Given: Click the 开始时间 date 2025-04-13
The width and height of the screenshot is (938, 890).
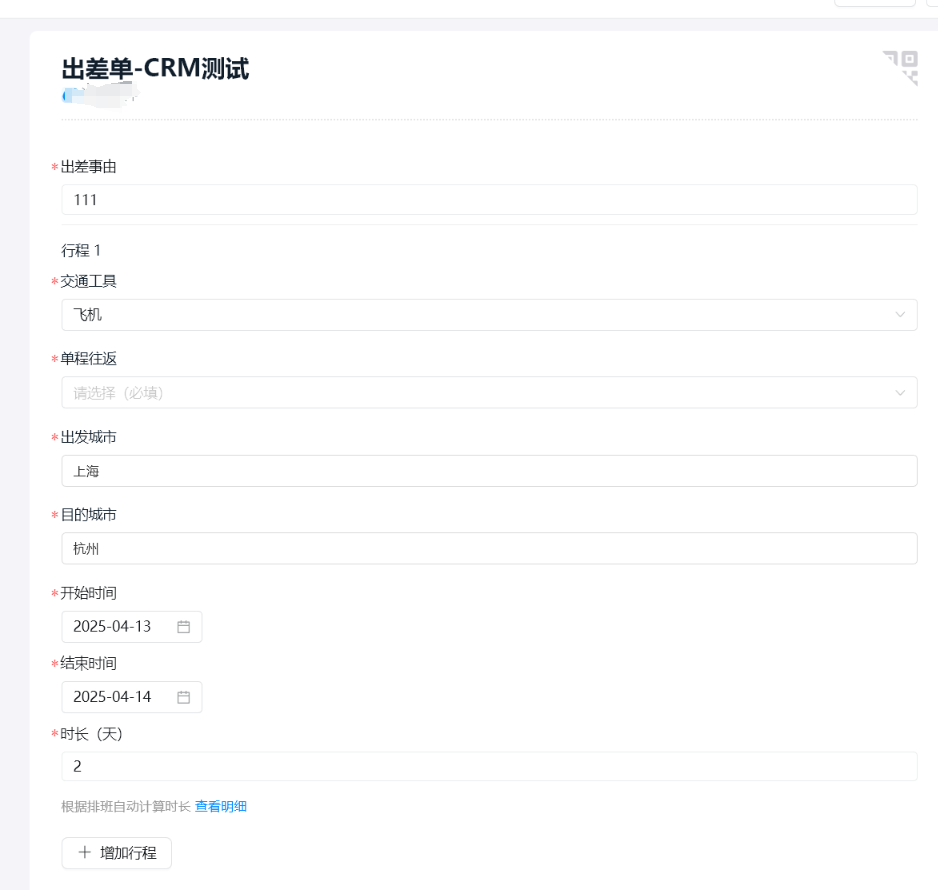Looking at the screenshot, I should click(132, 627).
